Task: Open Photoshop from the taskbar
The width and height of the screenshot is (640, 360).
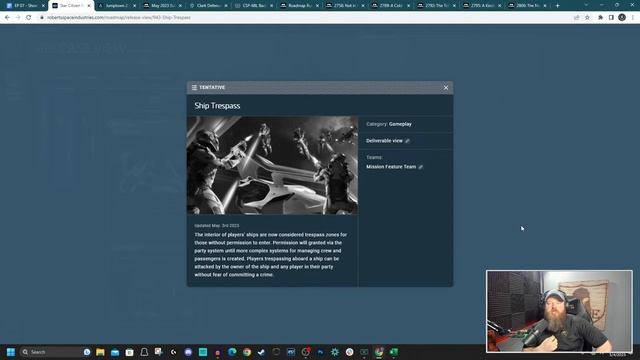Action: (320, 352)
